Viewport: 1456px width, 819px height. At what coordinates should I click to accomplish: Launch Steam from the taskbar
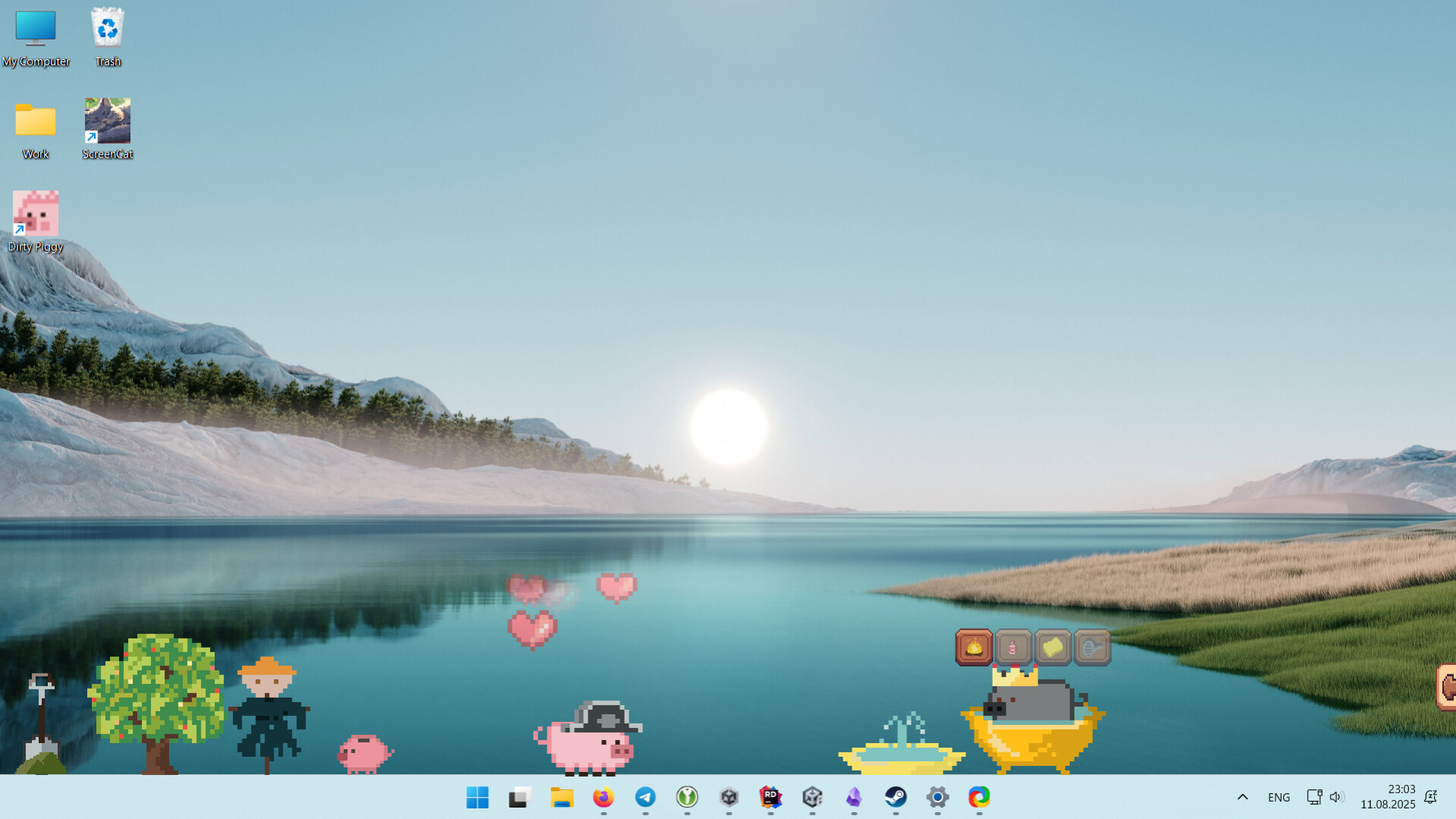(x=896, y=798)
